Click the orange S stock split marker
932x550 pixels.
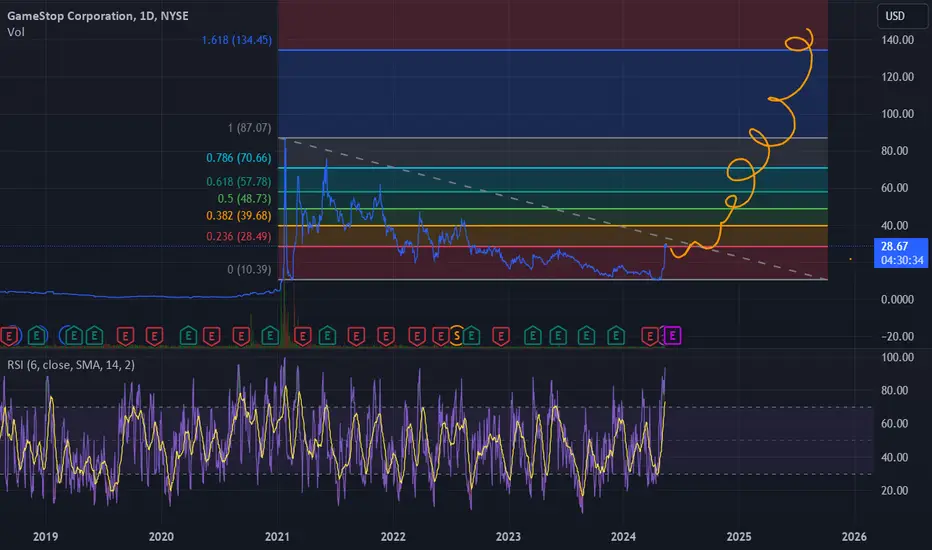coord(456,336)
